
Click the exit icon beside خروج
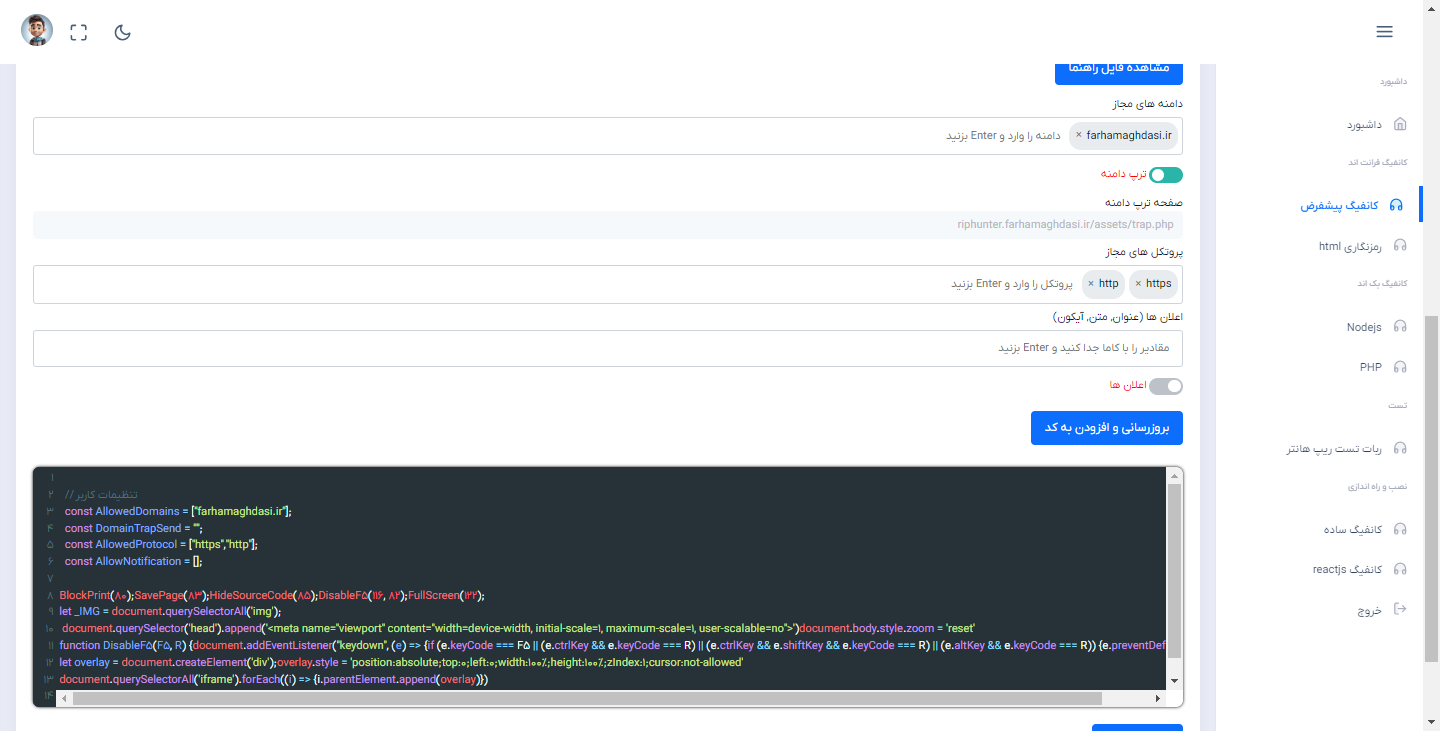1399,609
